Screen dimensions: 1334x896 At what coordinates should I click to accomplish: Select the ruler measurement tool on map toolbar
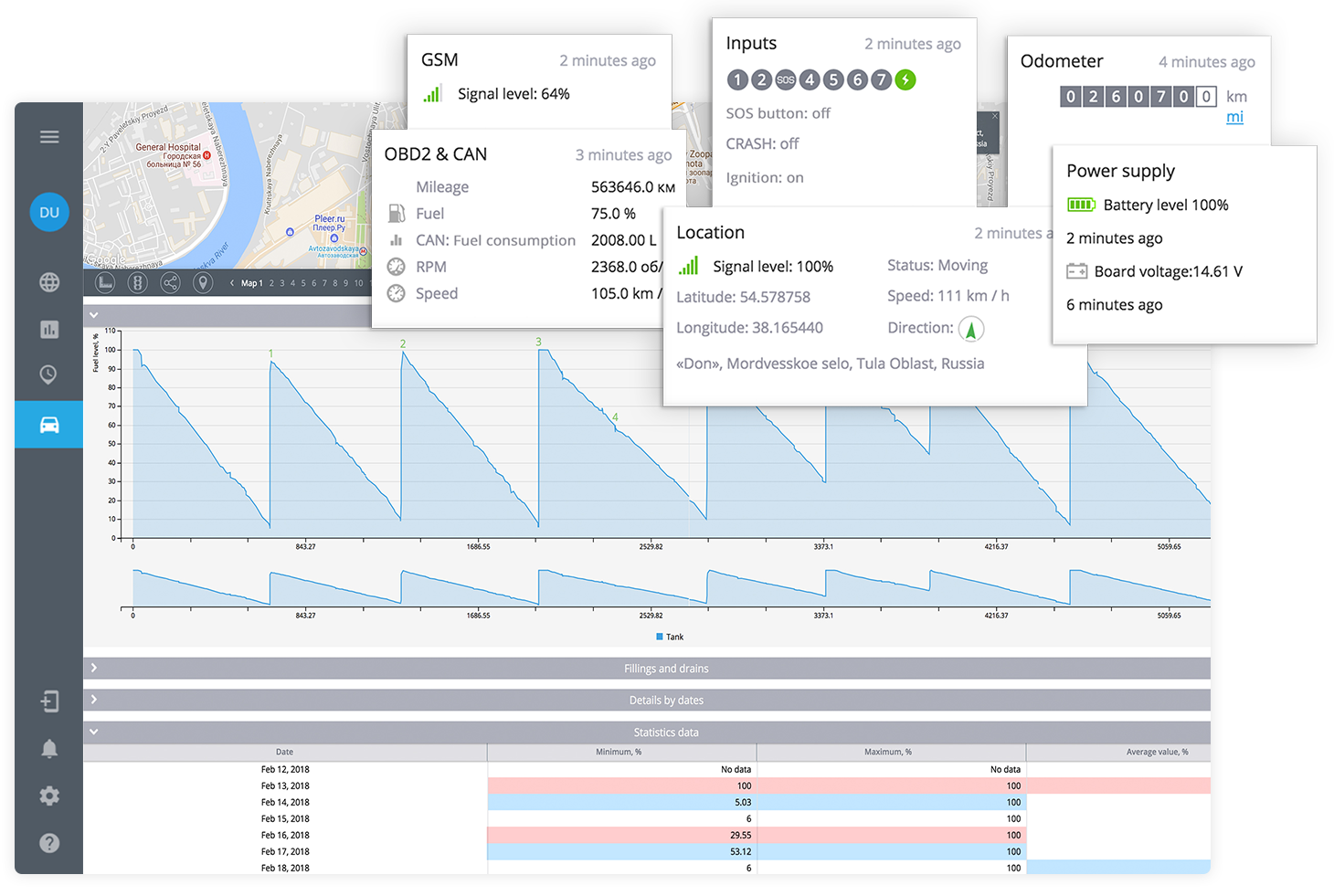tap(105, 282)
